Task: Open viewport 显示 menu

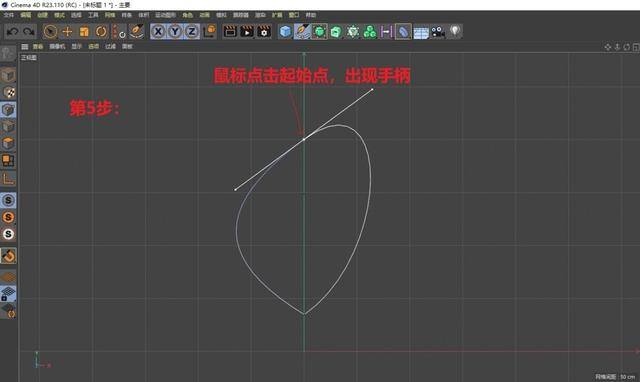Action: (76, 47)
